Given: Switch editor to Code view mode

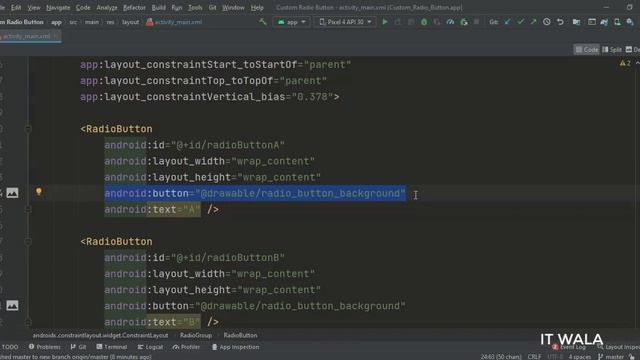Looking at the screenshot, I should (x=587, y=50).
